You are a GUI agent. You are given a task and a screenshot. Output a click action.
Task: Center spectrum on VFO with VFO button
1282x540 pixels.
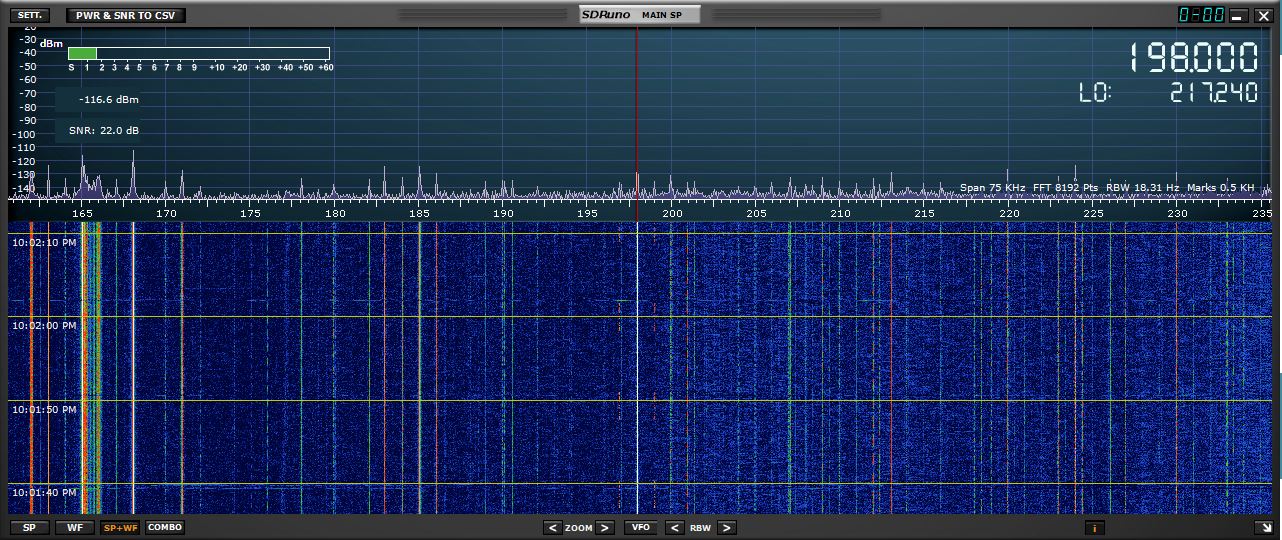[641, 528]
